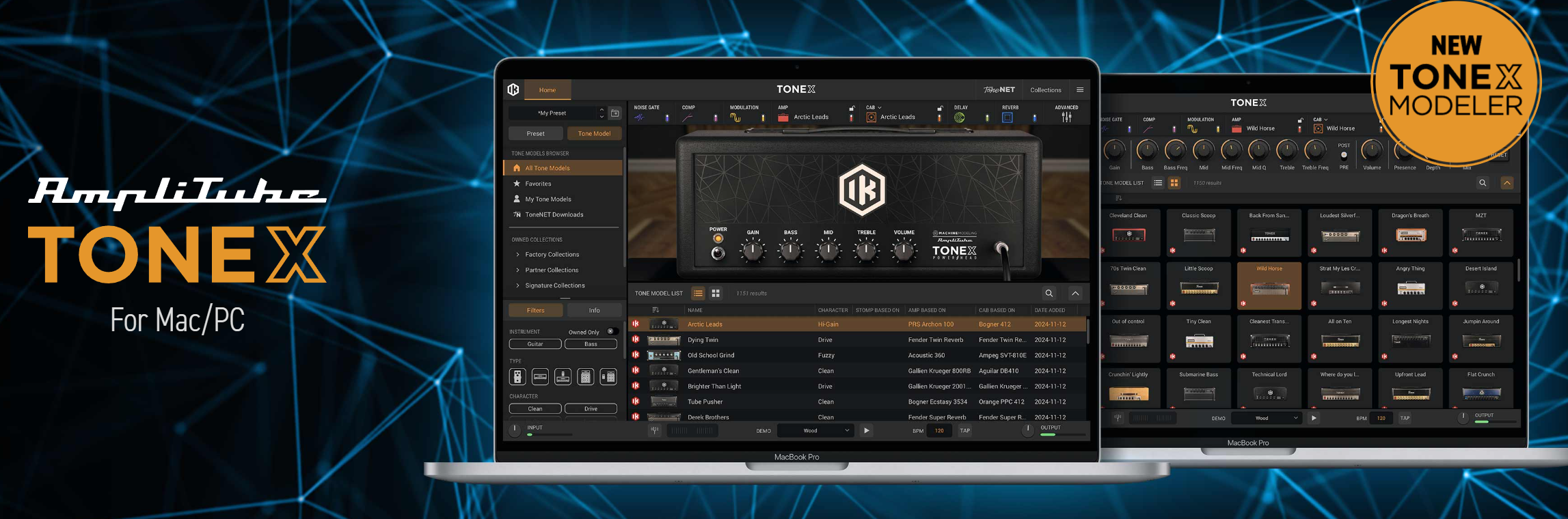The height and width of the screenshot is (519, 1568).
Task: Click the Amp icon beside Arctic Leads
Action: point(783,117)
